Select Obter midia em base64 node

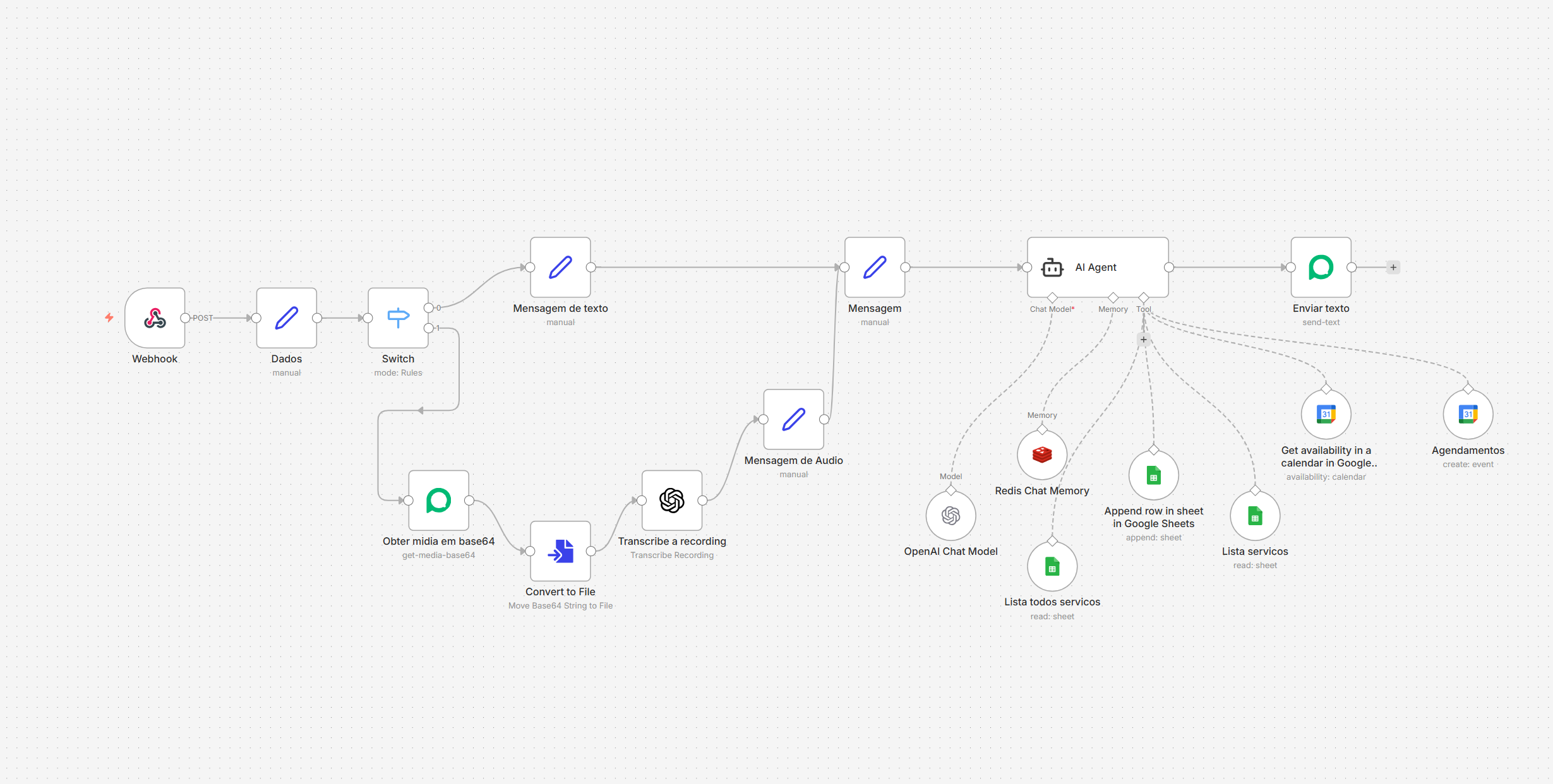[x=438, y=501]
